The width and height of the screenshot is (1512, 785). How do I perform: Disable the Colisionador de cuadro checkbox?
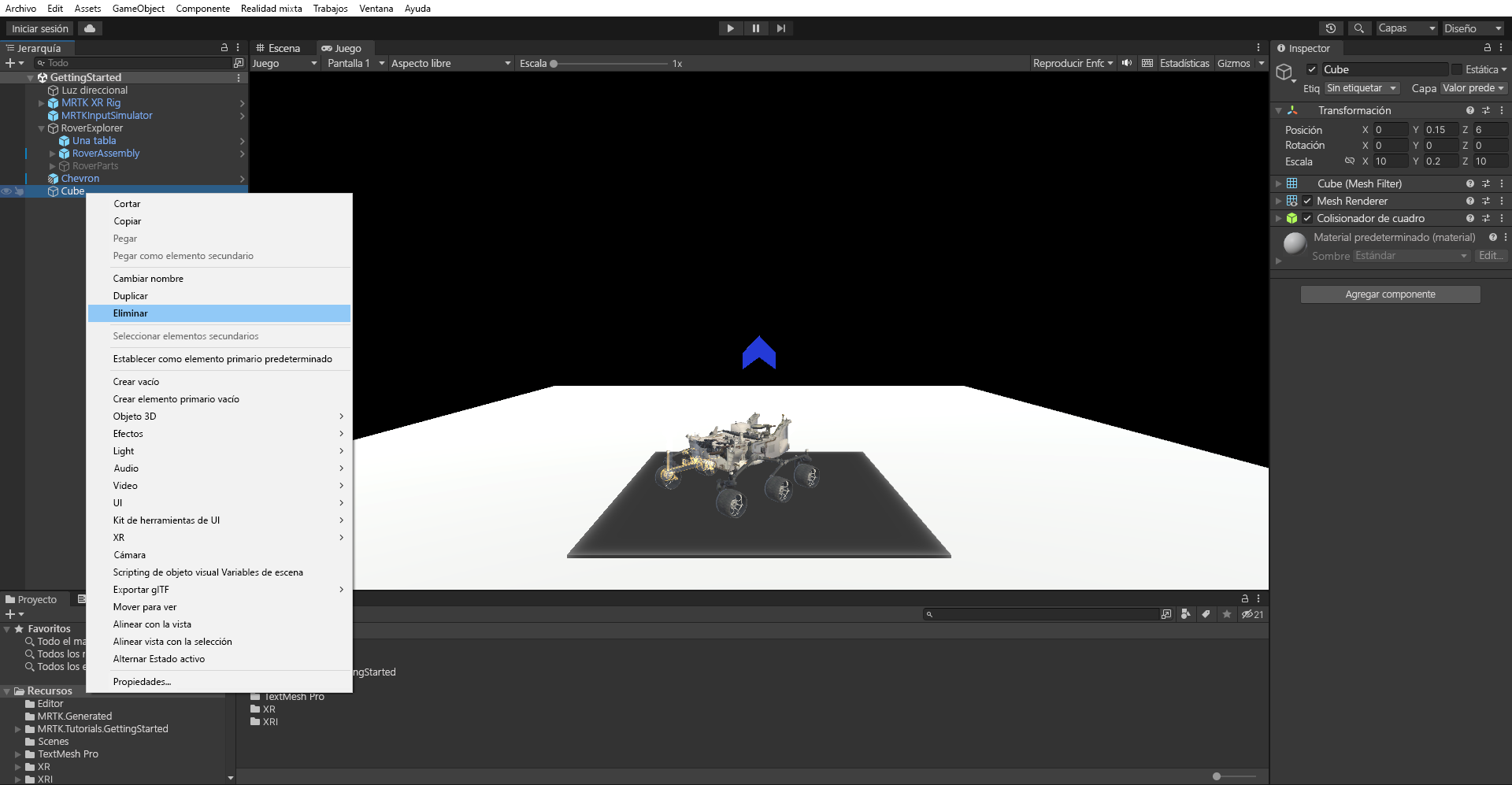(x=1307, y=218)
